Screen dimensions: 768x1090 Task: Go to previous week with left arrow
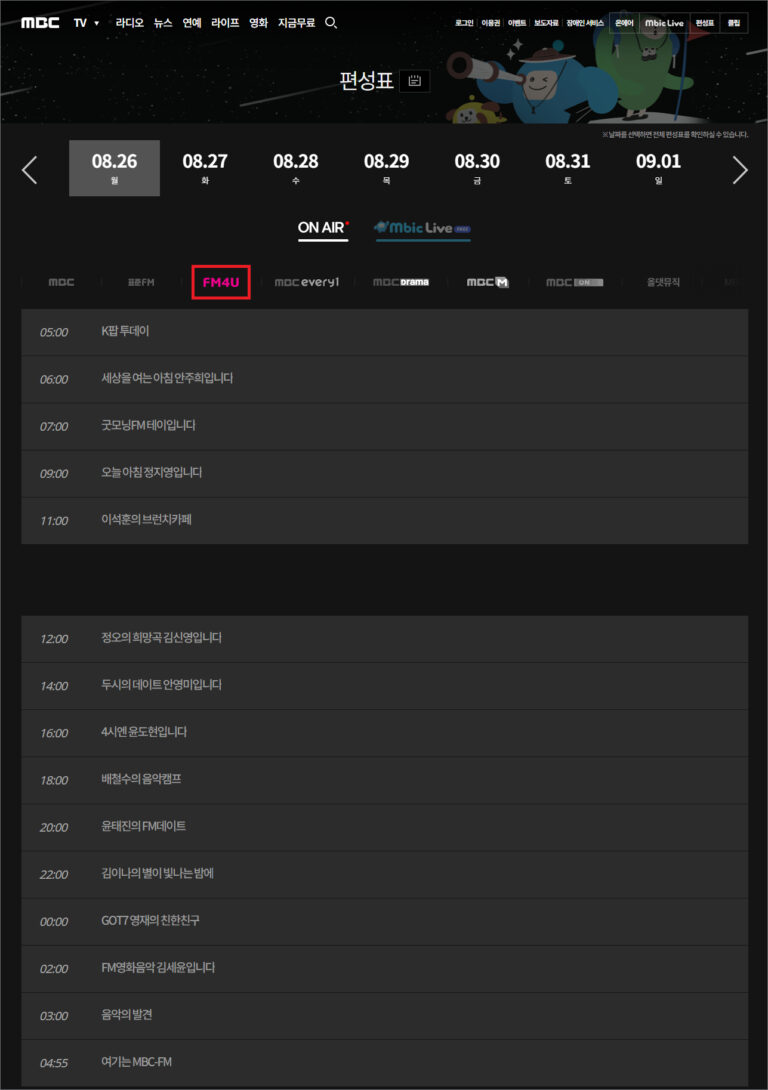(30, 170)
